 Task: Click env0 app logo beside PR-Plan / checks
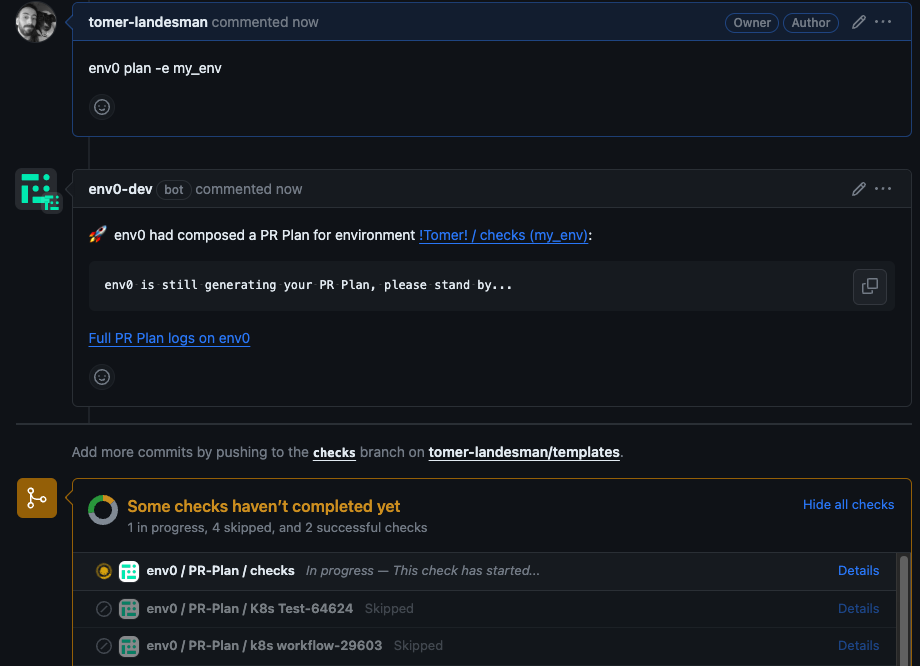pyautogui.click(x=129, y=571)
